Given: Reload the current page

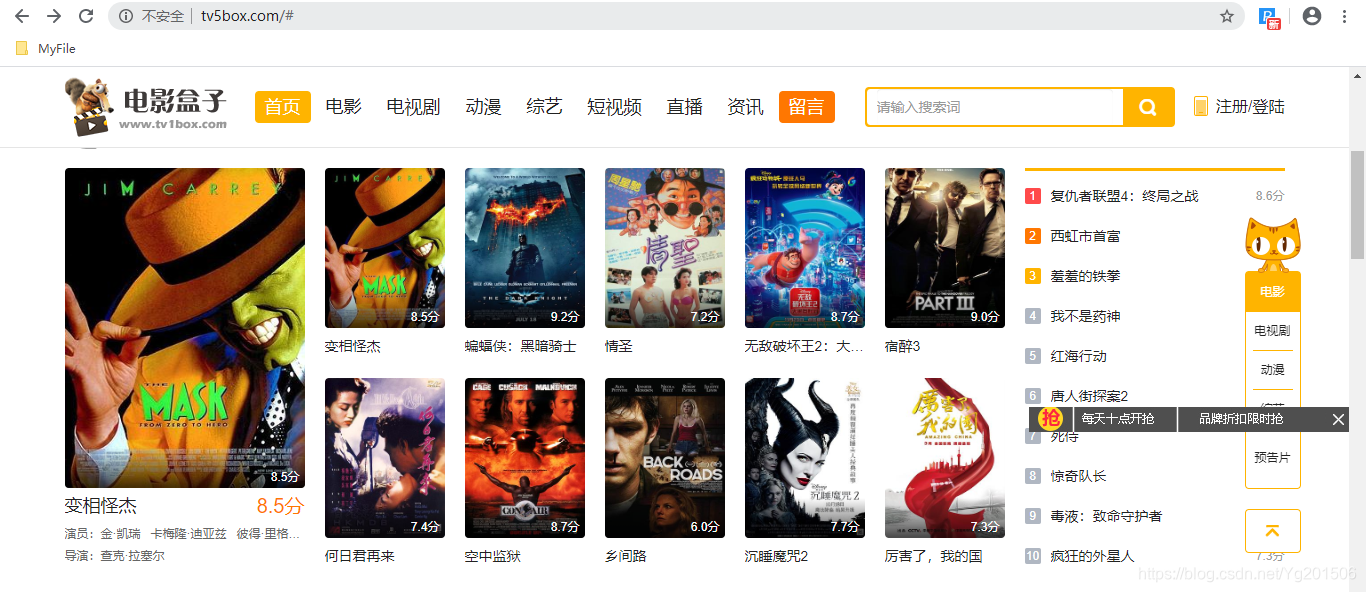Looking at the screenshot, I should [x=86, y=16].
